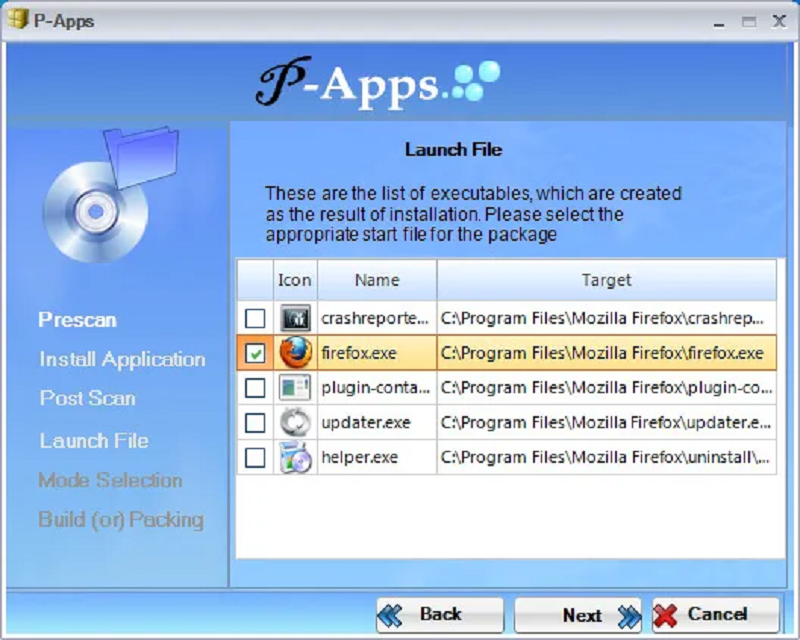Select the Post Scan step
The width and height of the screenshot is (800, 640).
pyautogui.click(x=87, y=398)
